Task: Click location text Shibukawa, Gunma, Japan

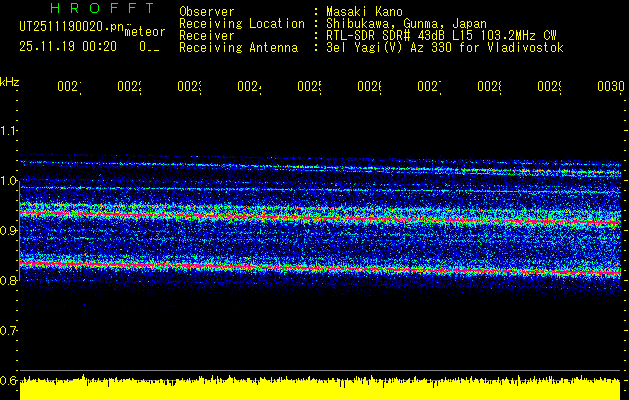Action: (406, 24)
